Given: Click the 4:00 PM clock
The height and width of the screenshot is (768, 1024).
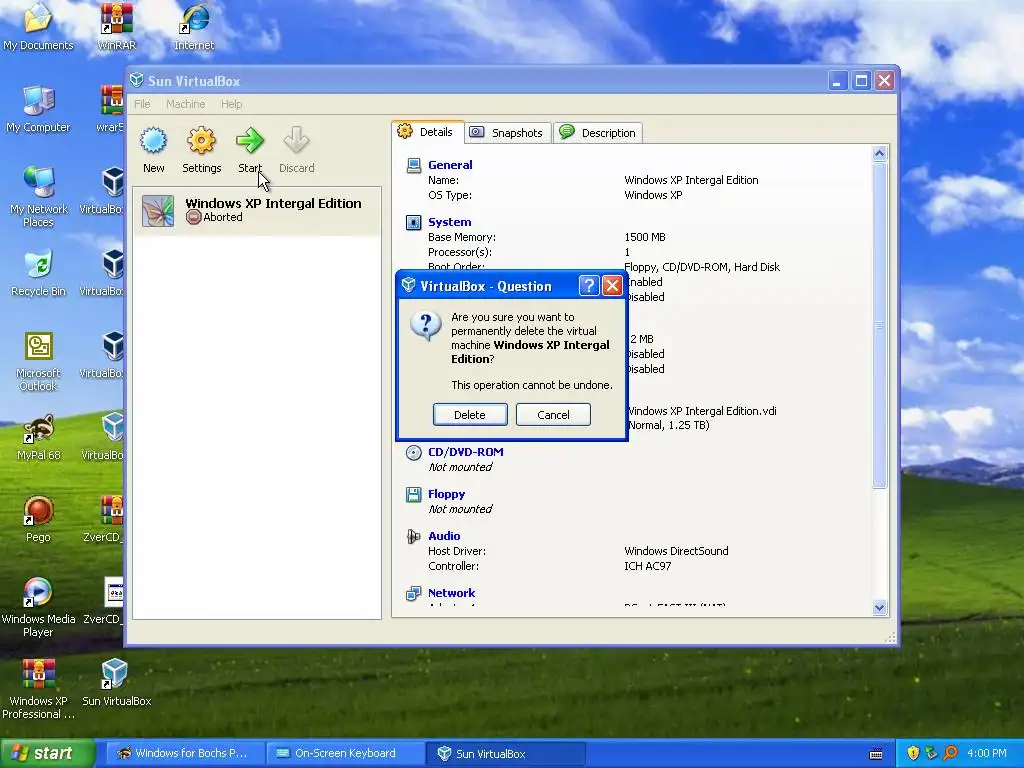Looking at the screenshot, I should [x=987, y=753].
